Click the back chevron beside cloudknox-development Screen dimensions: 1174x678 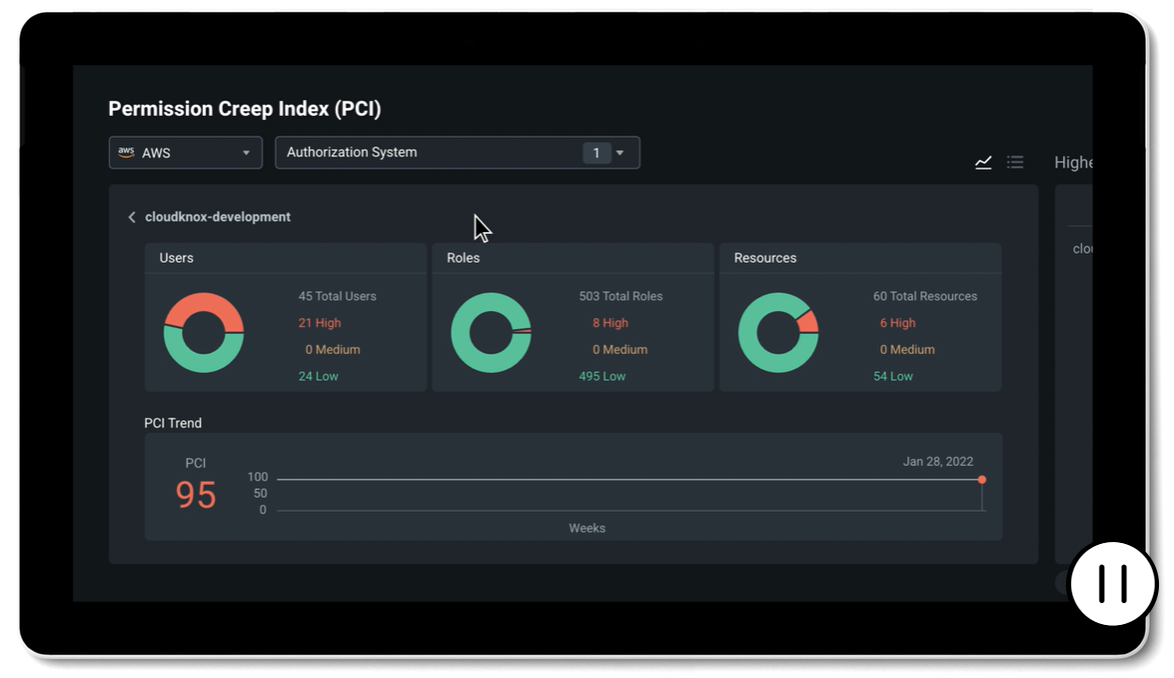pos(131,217)
